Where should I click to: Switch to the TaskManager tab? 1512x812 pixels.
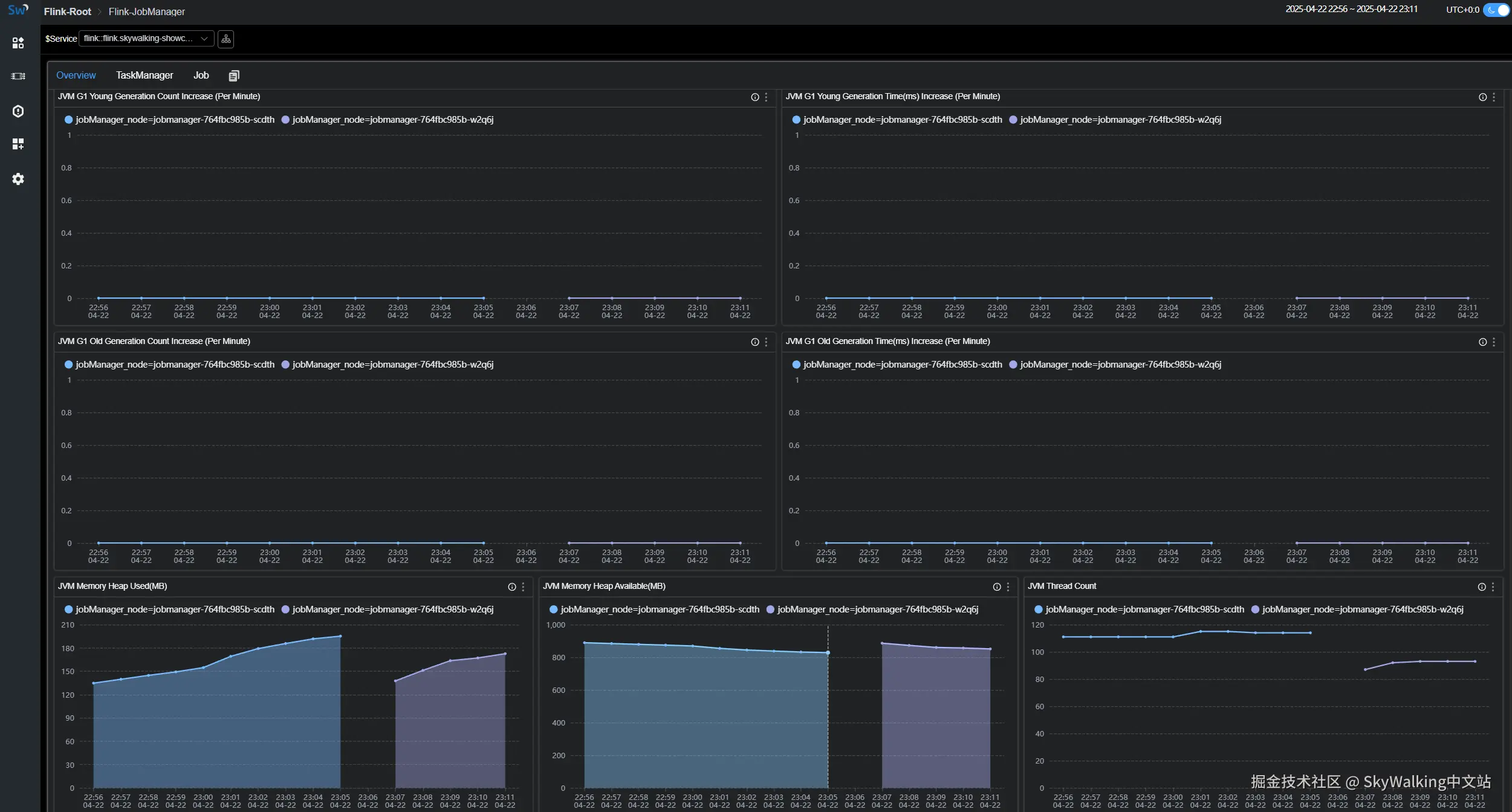(144, 76)
